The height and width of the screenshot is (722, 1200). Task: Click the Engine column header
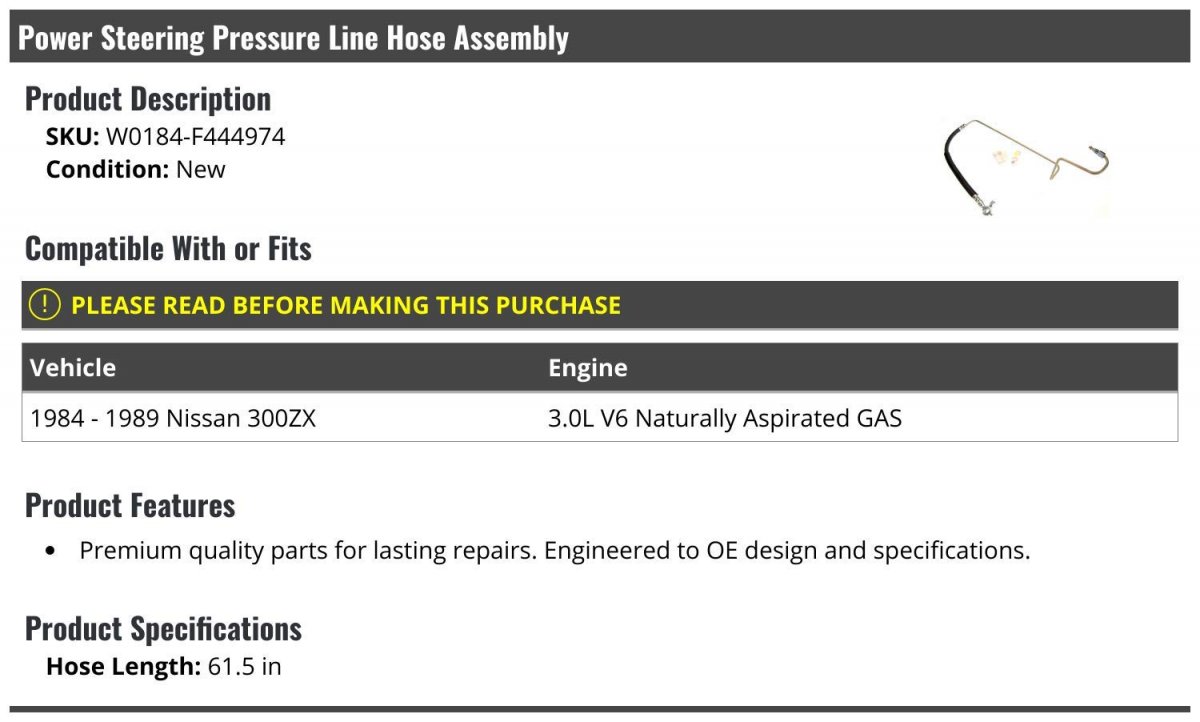click(x=588, y=367)
